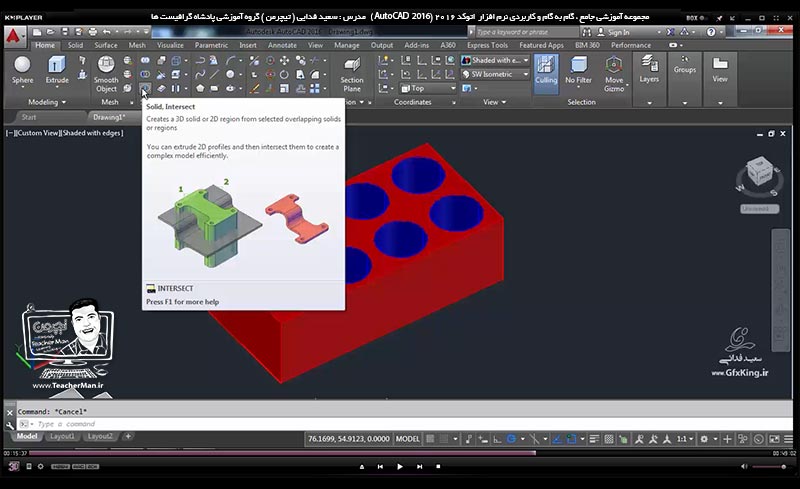
Task: Open the Top UCS dropdown
Action: pyautogui.click(x=428, y=89)
